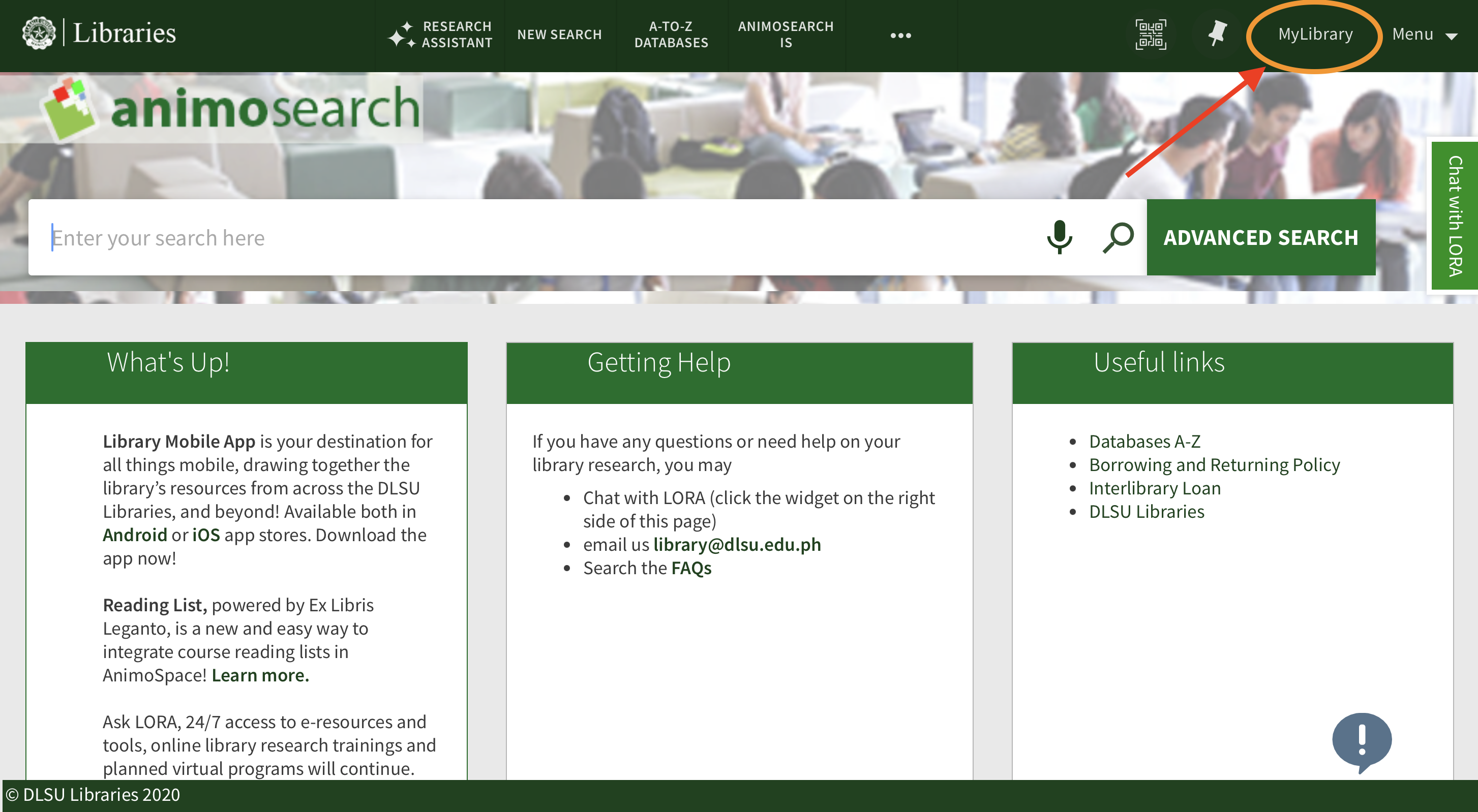Click the Advanced Search button
The image size is (1478, 812).
click(1260, 237)
